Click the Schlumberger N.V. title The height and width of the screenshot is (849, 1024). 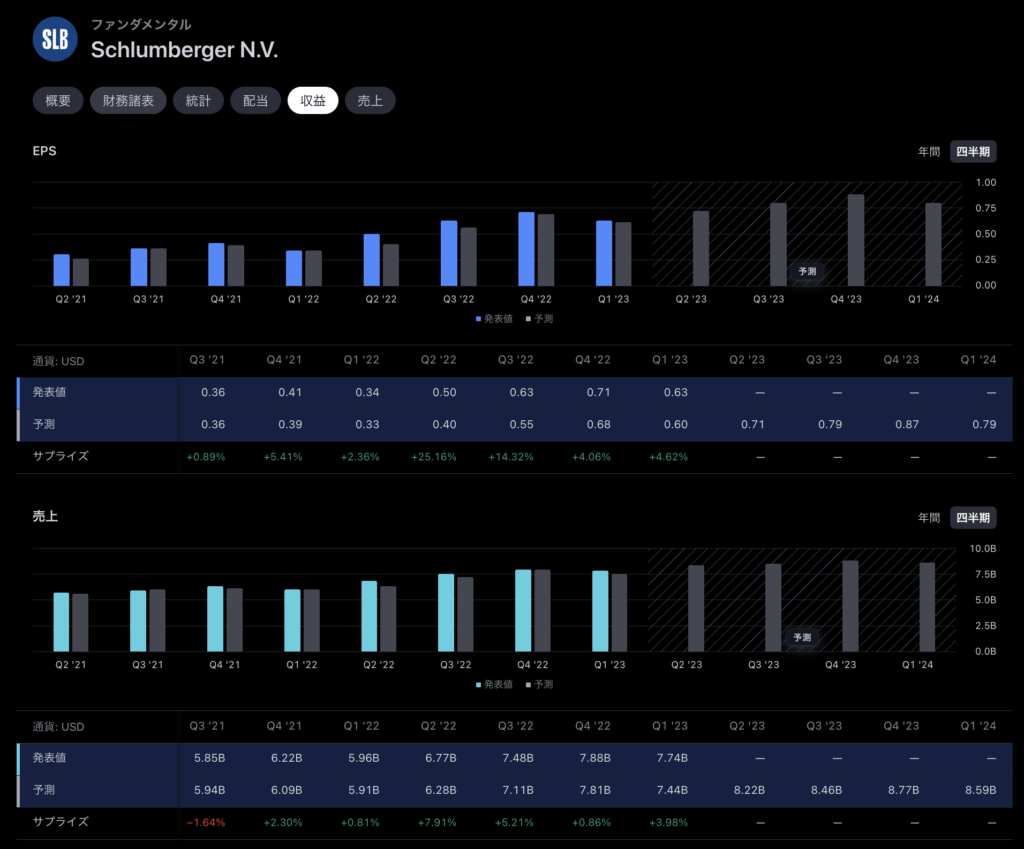click(184, 50)
